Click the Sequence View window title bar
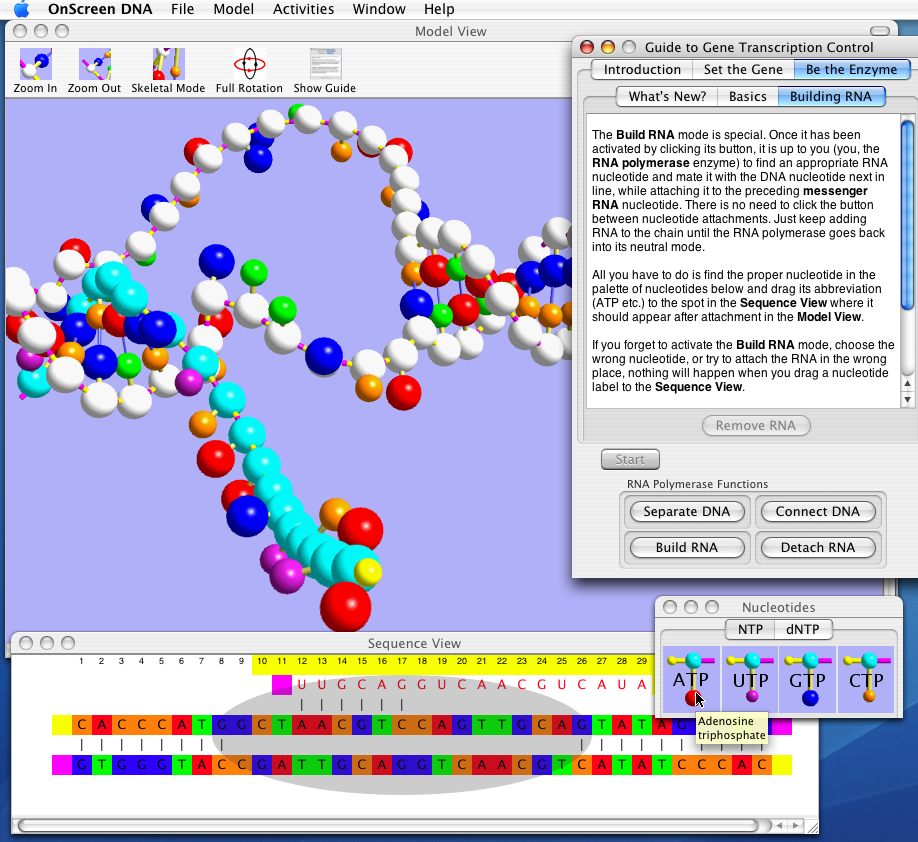This screenshot has width=918, height=842. [x=414, y=643]
